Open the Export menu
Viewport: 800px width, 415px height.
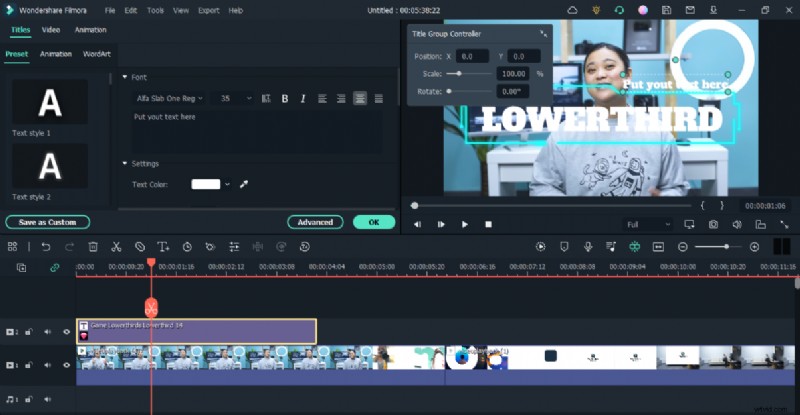click(208, 10)
